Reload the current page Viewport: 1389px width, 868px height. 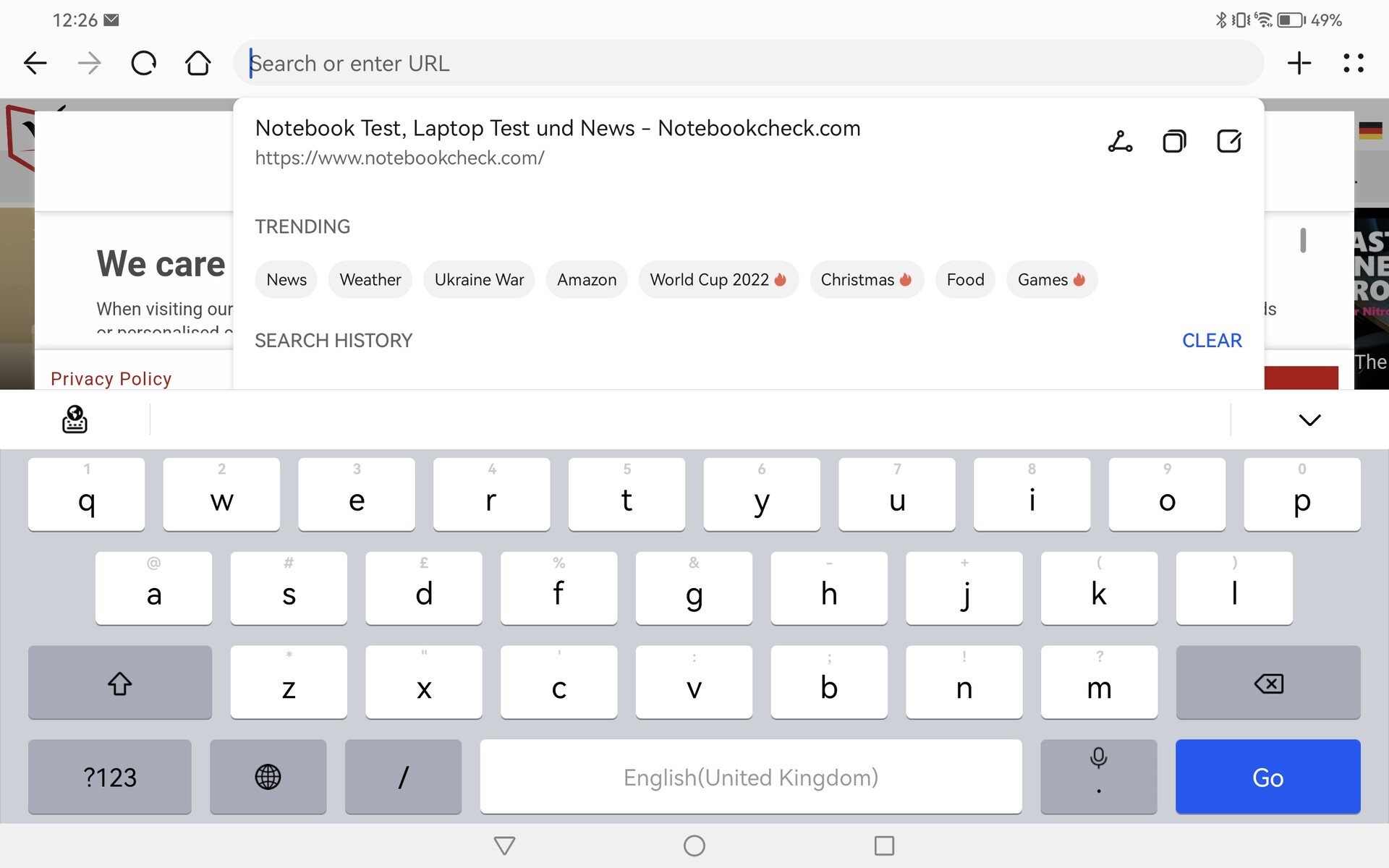pos(143,64)
